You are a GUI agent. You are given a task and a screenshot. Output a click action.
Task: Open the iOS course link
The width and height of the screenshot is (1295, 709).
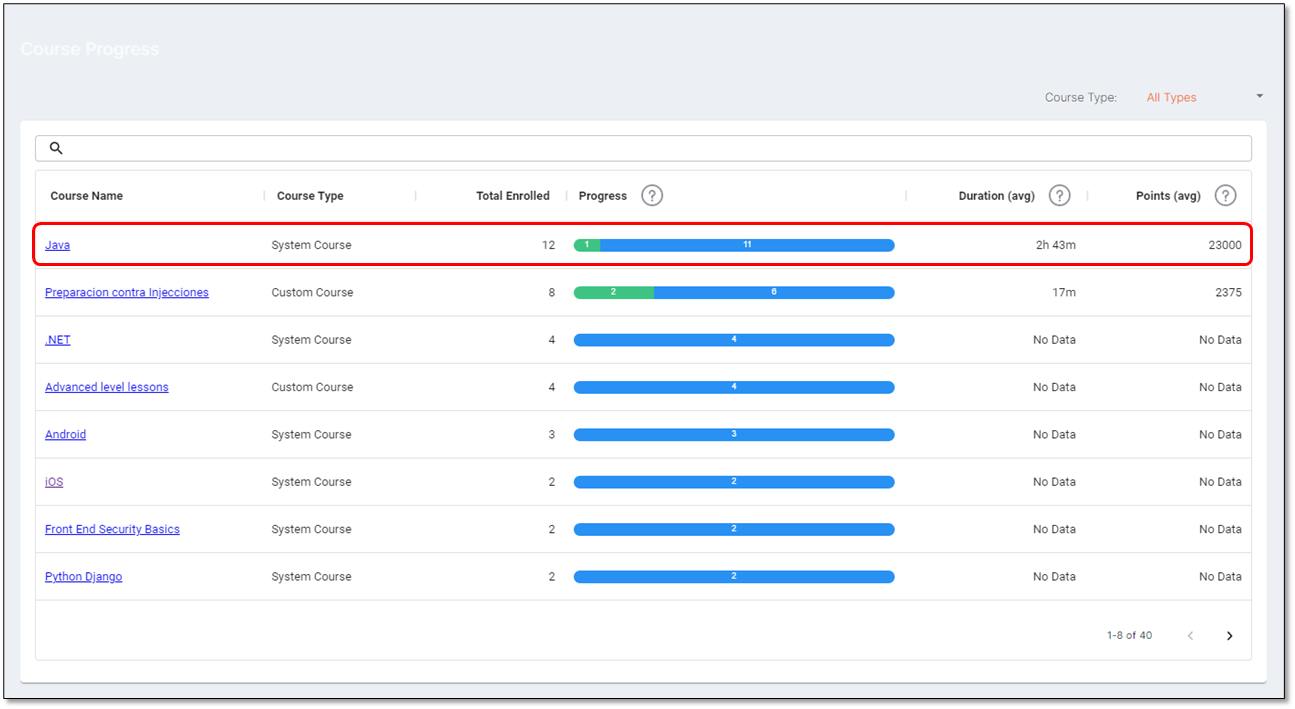click(x=54, y=482)
